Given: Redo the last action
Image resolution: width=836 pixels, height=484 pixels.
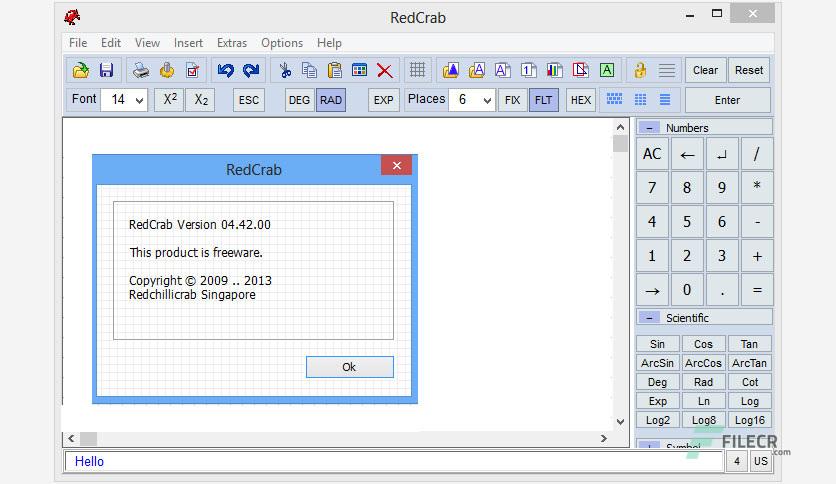Looking at the screenshot, I should pyautogui.click(x=251, y=70).
